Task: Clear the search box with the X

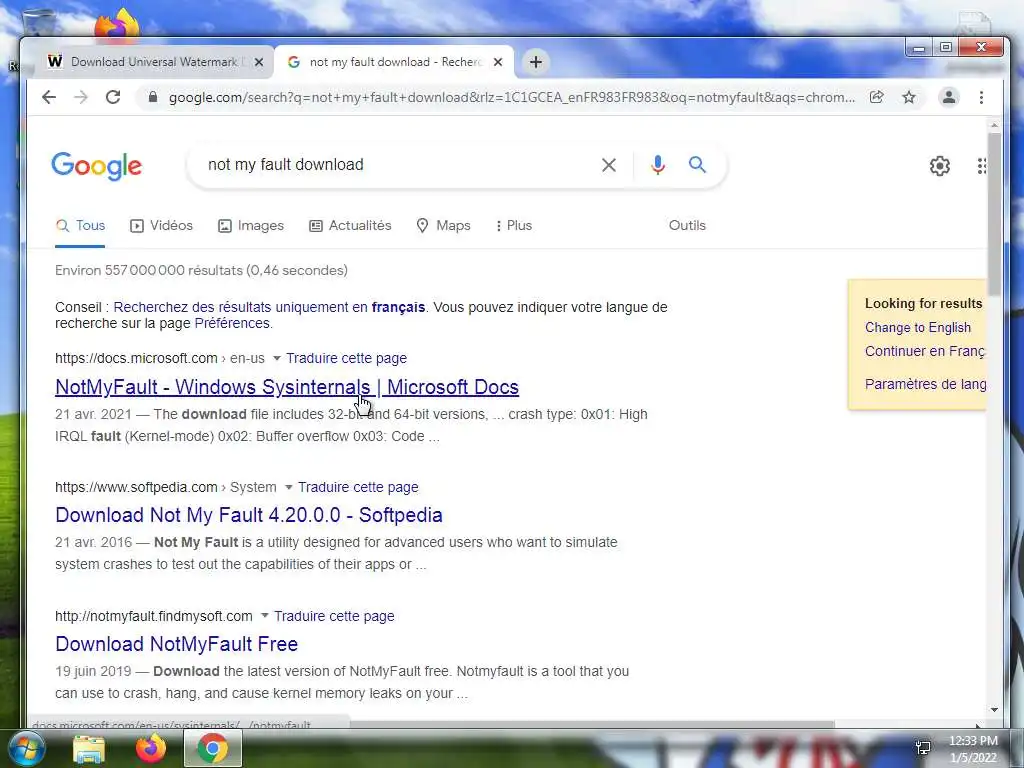Action: 609,165
